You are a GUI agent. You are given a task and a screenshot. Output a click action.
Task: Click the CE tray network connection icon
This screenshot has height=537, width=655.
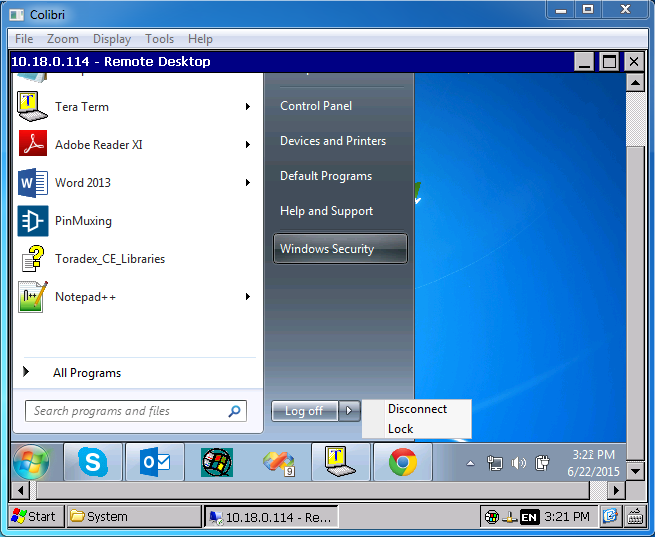click(509, 518)
